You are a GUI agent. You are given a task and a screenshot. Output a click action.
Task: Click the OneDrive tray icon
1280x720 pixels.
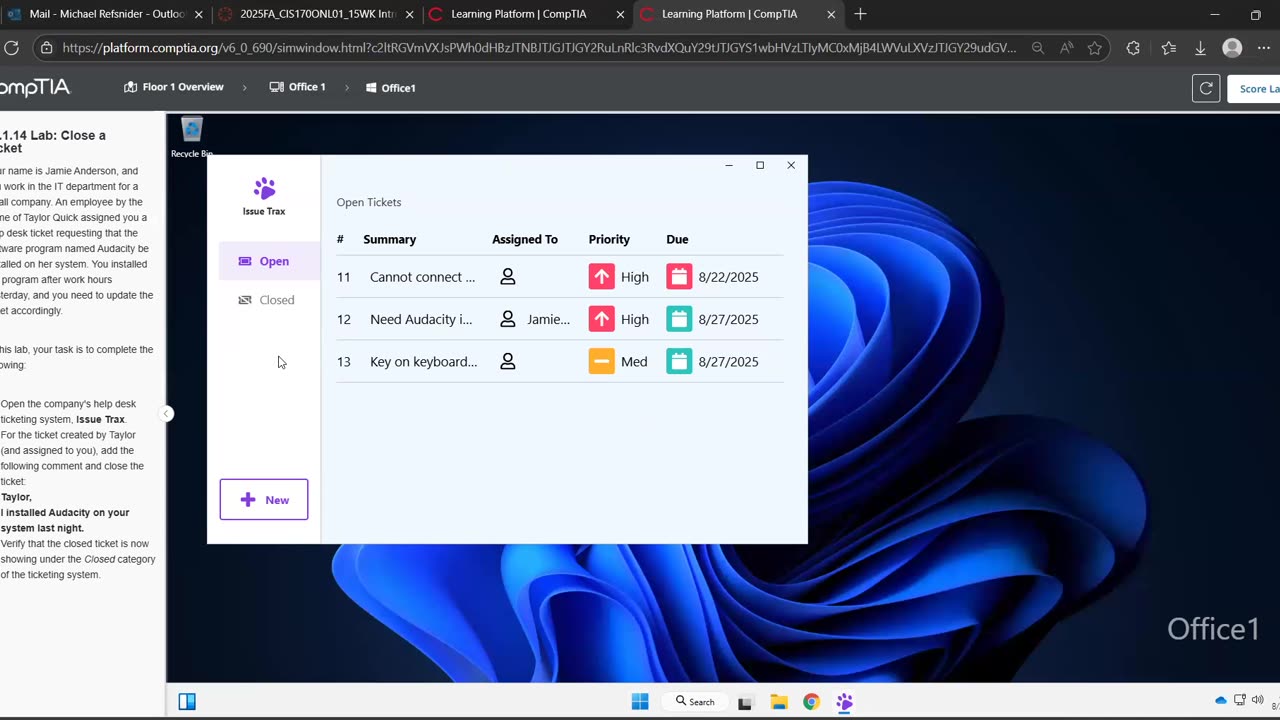tap(1221, 700)
